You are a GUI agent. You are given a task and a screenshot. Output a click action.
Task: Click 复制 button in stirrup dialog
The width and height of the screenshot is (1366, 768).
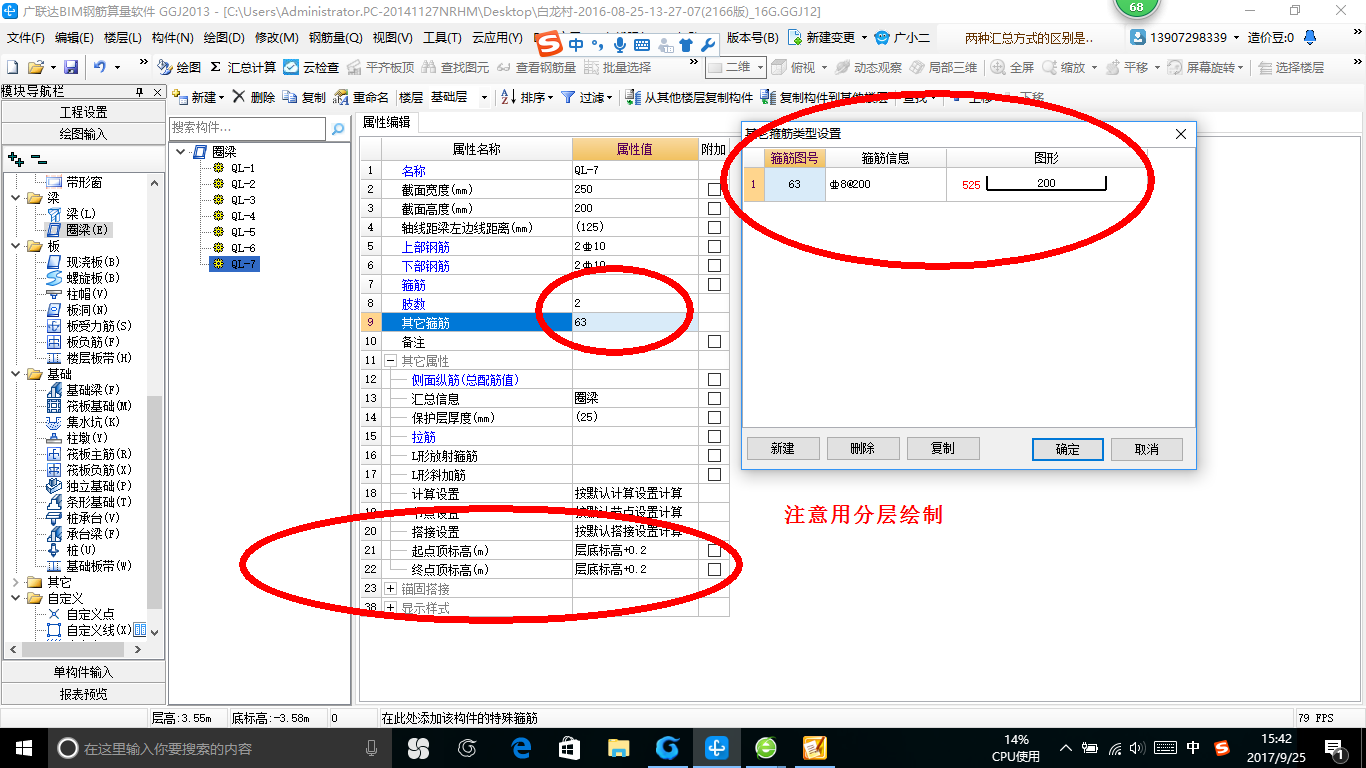943,449
